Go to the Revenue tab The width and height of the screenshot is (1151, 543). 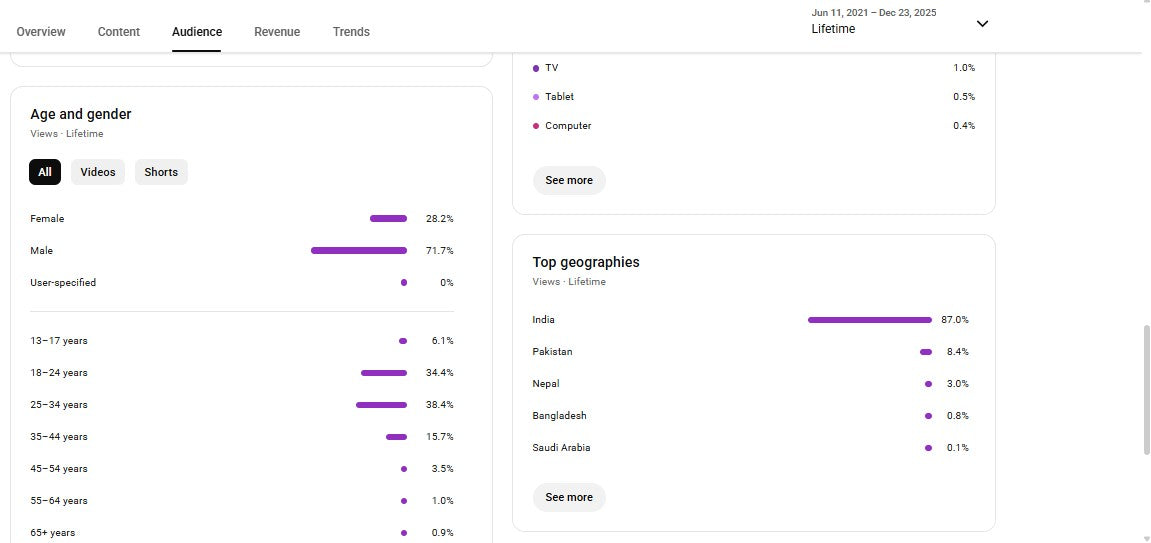point(277,32)
